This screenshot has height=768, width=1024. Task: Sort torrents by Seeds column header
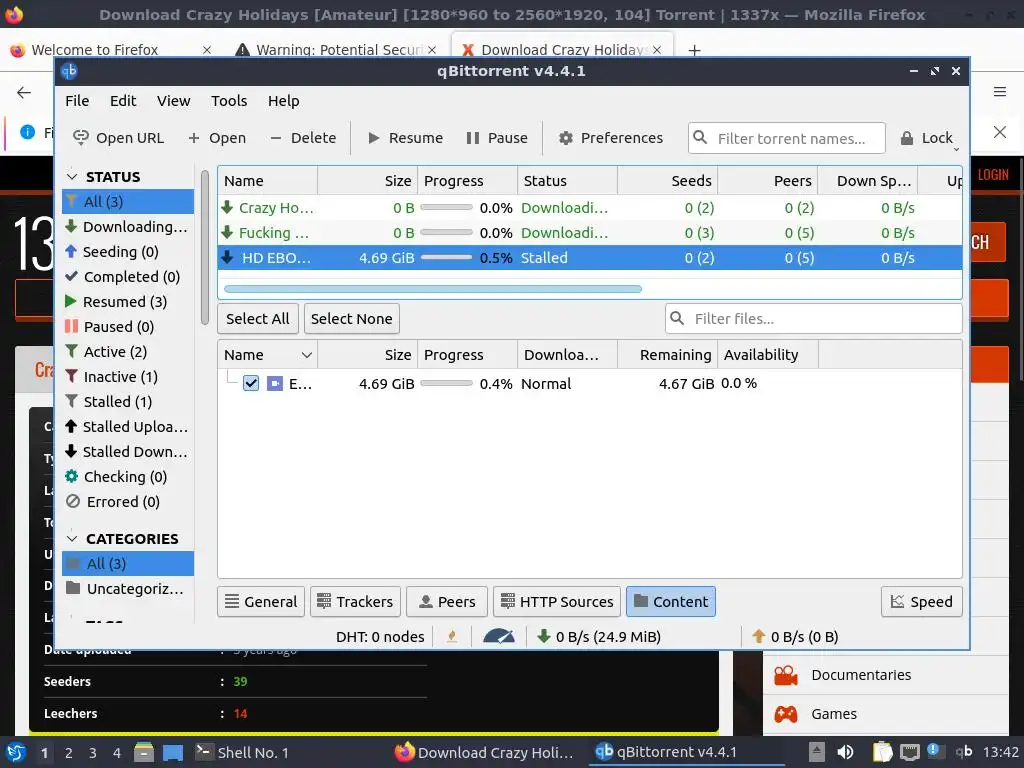667,181
